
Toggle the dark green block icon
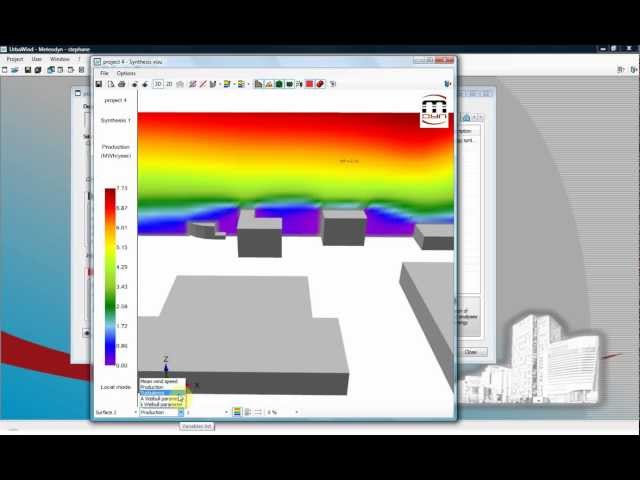[289, 84]
